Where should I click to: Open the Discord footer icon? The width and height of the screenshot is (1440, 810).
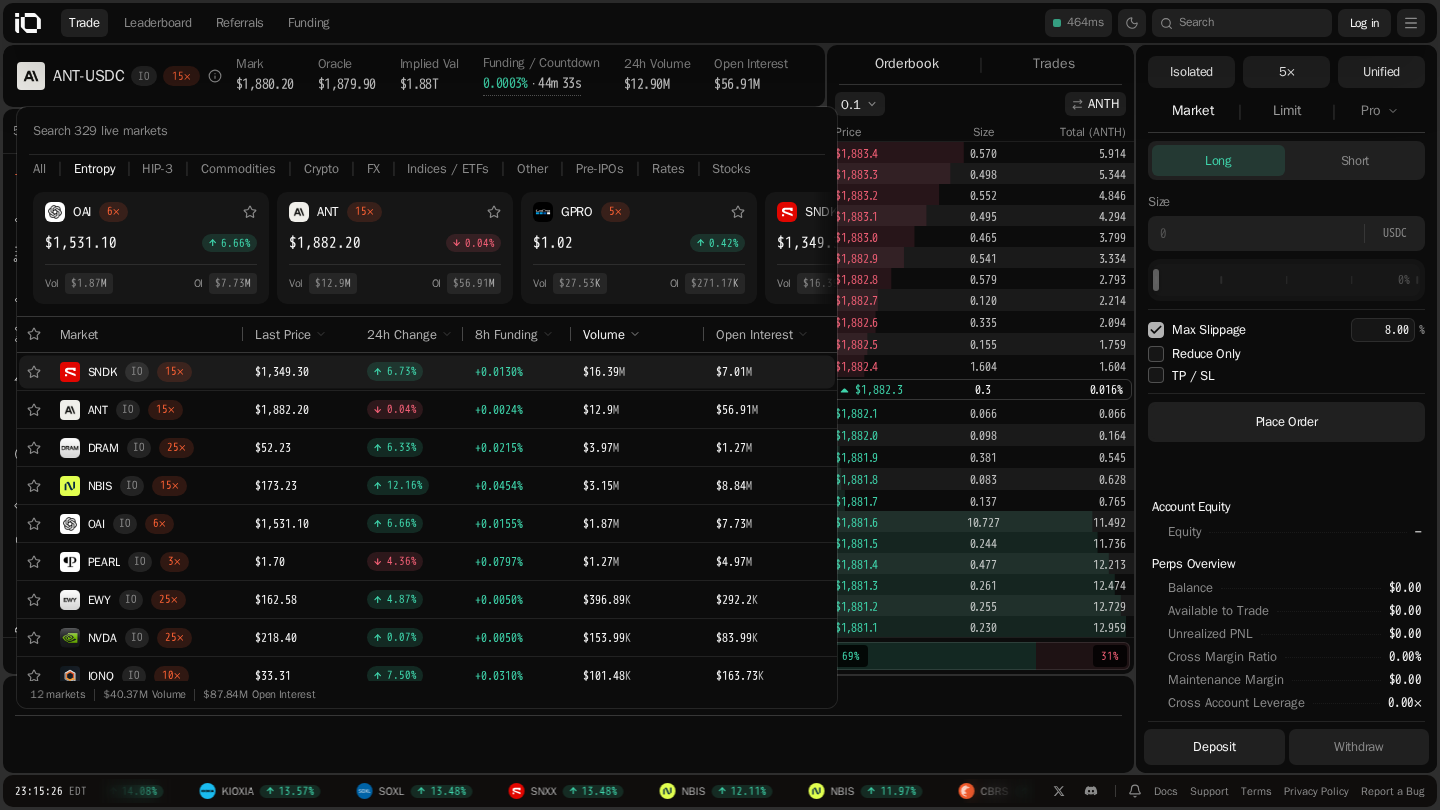(x=1091, y=791)
